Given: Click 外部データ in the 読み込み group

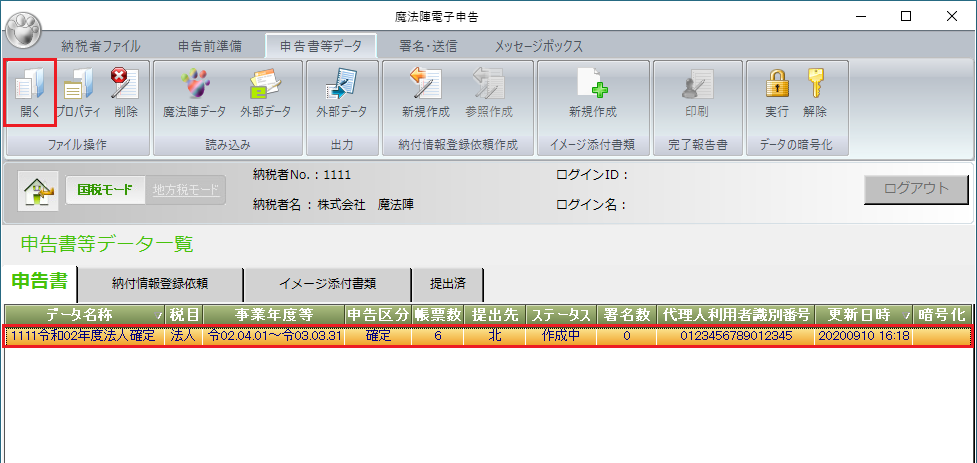Looking at the screenshot, I should (x=265, y=92).
